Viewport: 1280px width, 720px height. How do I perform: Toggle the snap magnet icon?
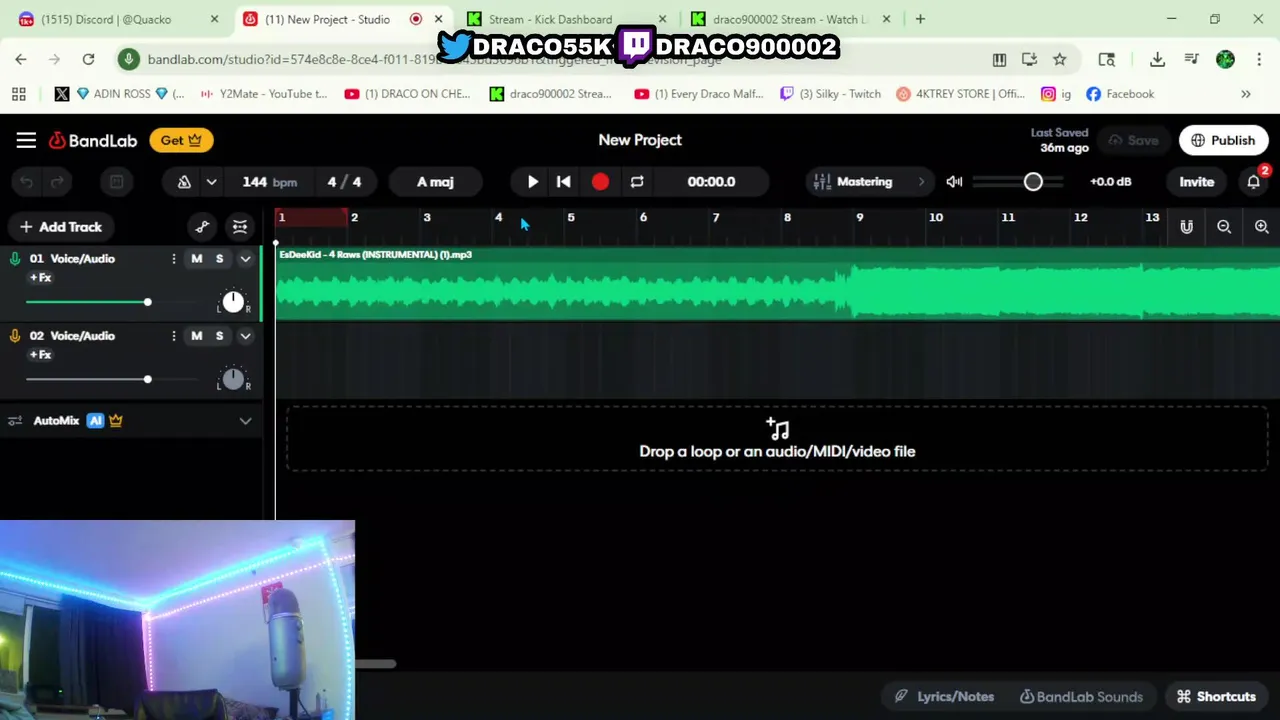pyautogui.click(x=1186, y=227)
